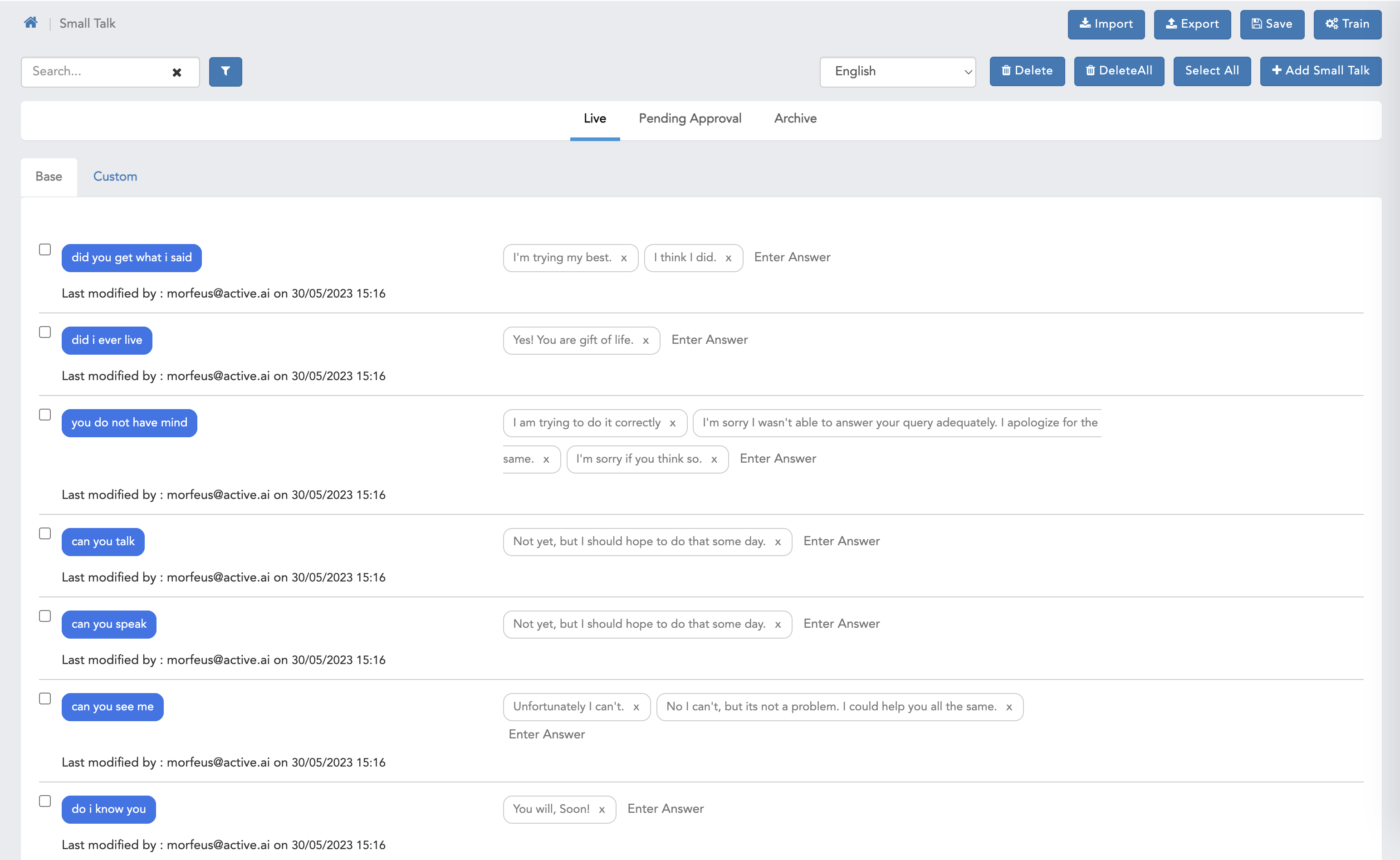Click Enter Answer for "can you see me"
Screen dimensions: 1400x860
(547, 735)
